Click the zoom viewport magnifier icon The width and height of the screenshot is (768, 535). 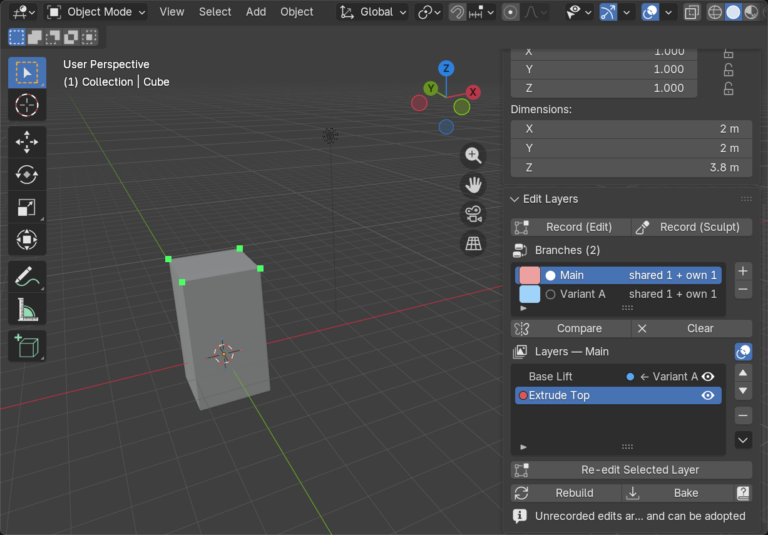[473, 155]
